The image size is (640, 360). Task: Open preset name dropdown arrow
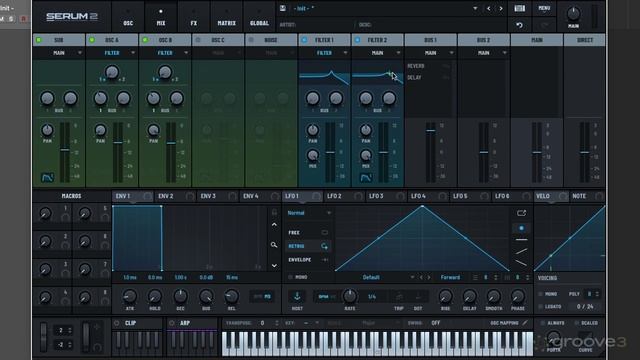(475, 8)
